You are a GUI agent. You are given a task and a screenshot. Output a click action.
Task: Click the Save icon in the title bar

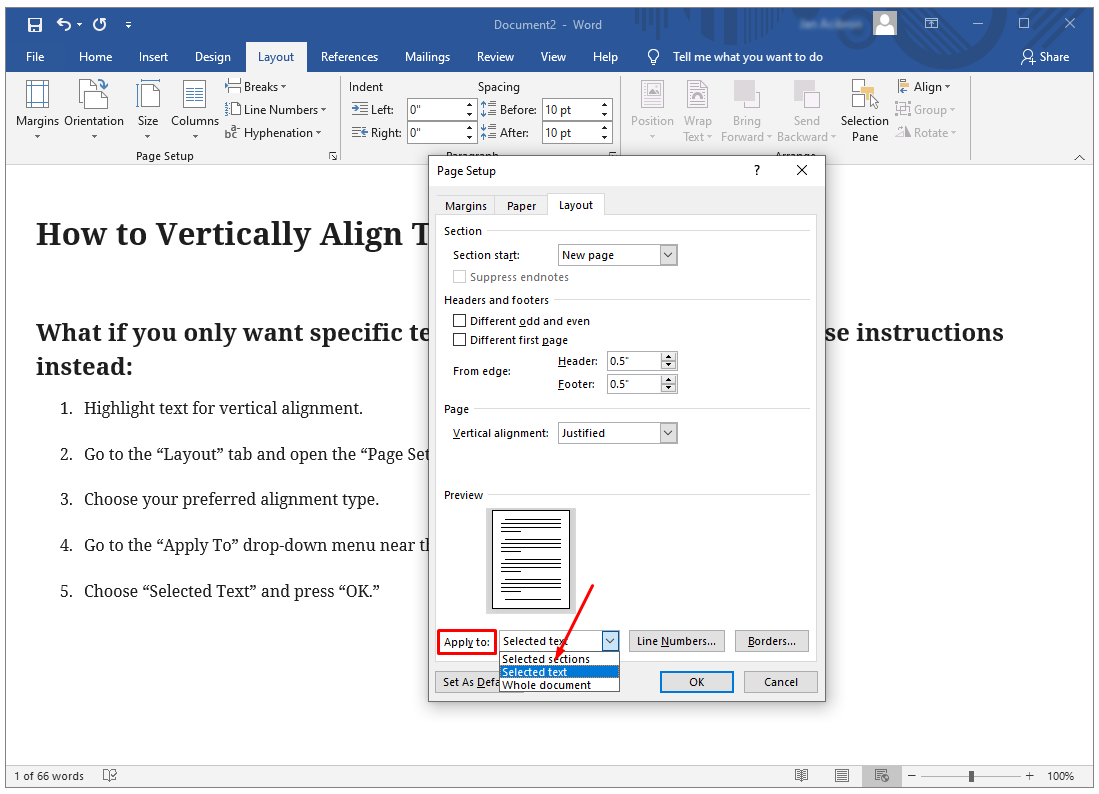pyautogui.click(x=35, y=24)
